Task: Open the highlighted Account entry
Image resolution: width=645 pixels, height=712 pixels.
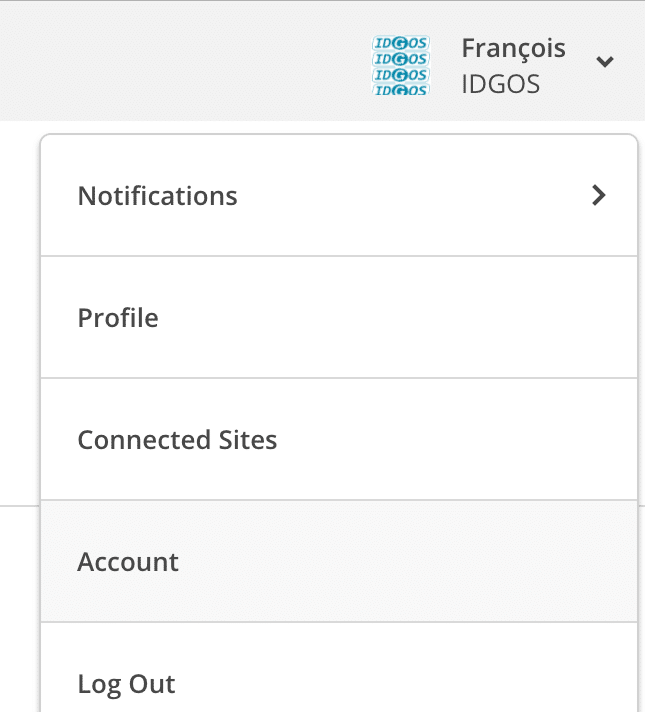Action: (x=339, y=561)
